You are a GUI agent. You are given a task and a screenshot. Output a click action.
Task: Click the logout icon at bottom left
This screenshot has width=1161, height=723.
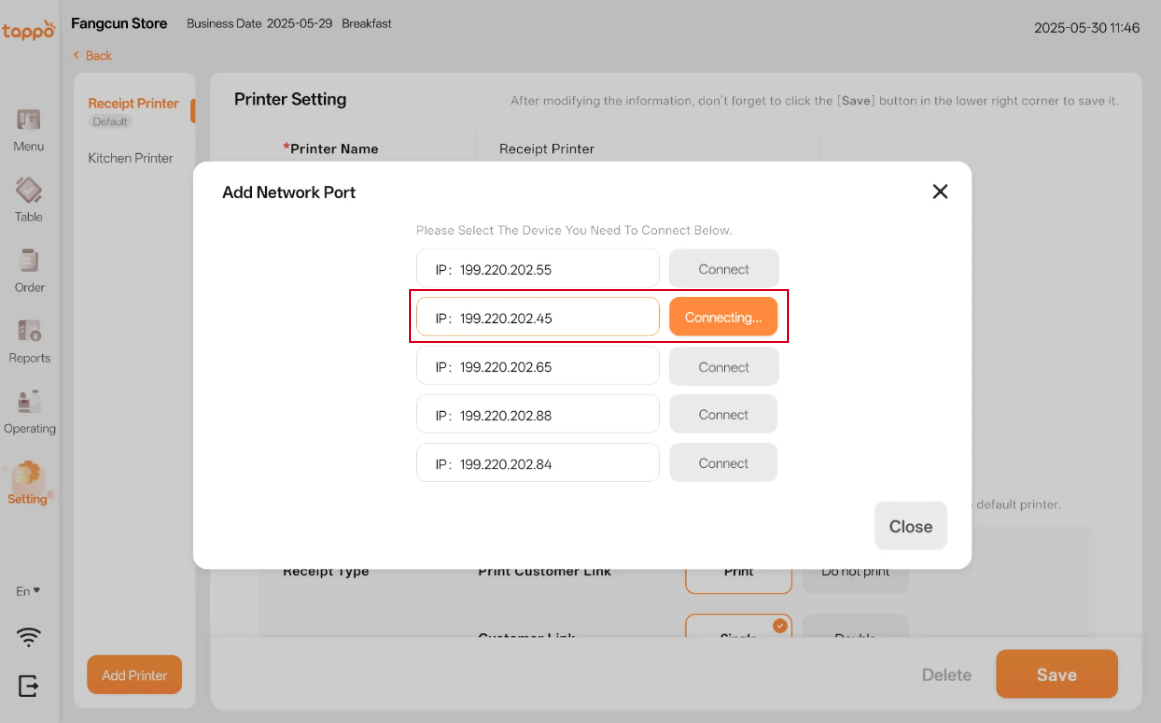coord(29,685)
